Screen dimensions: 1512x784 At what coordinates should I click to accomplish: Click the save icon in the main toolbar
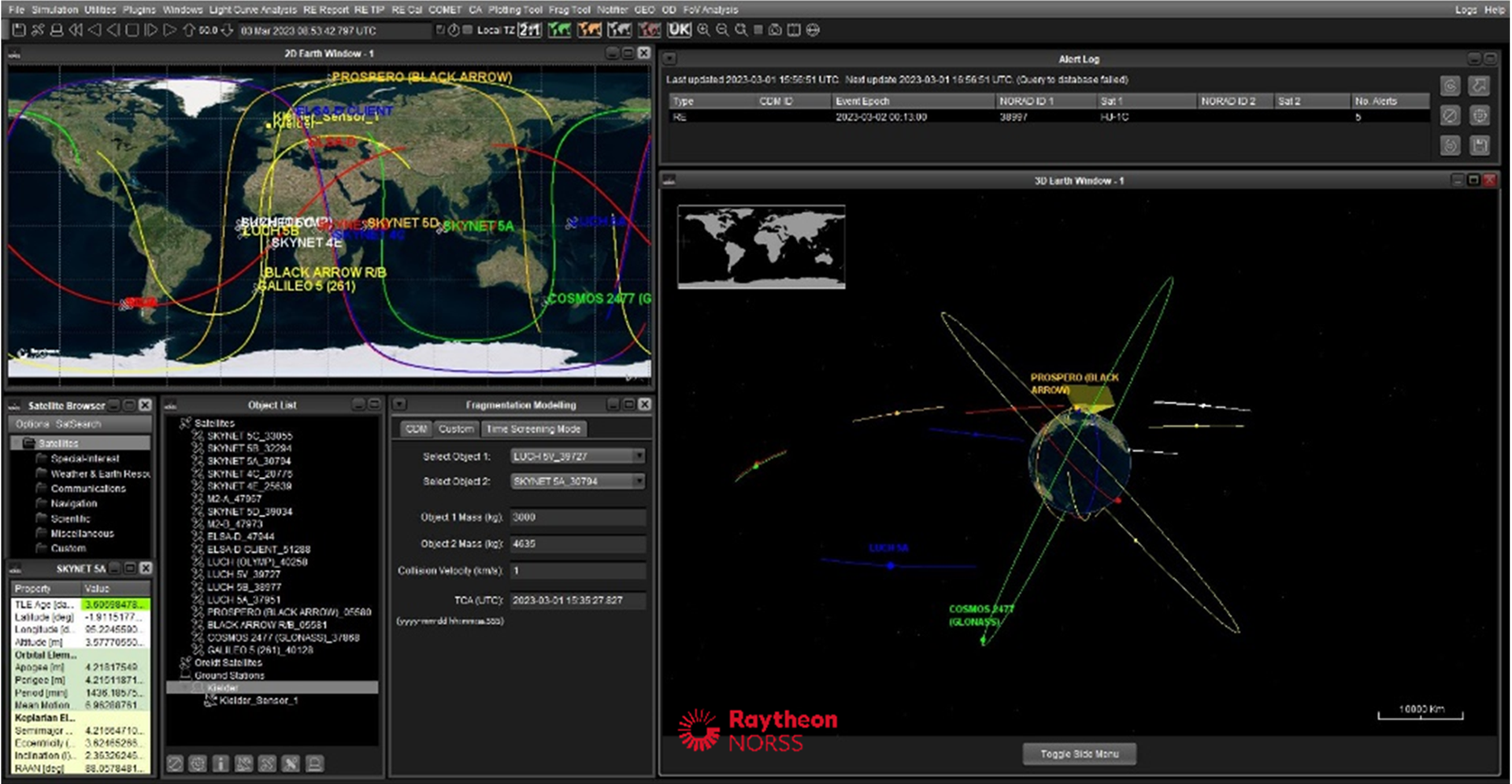(x=19, y=30)
